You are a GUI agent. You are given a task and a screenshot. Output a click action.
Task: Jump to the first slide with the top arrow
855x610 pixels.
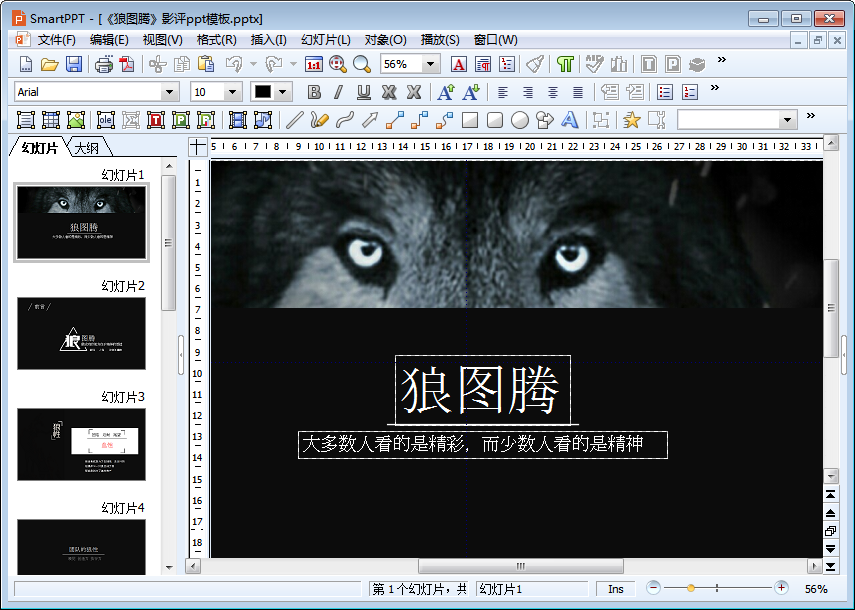830,494
